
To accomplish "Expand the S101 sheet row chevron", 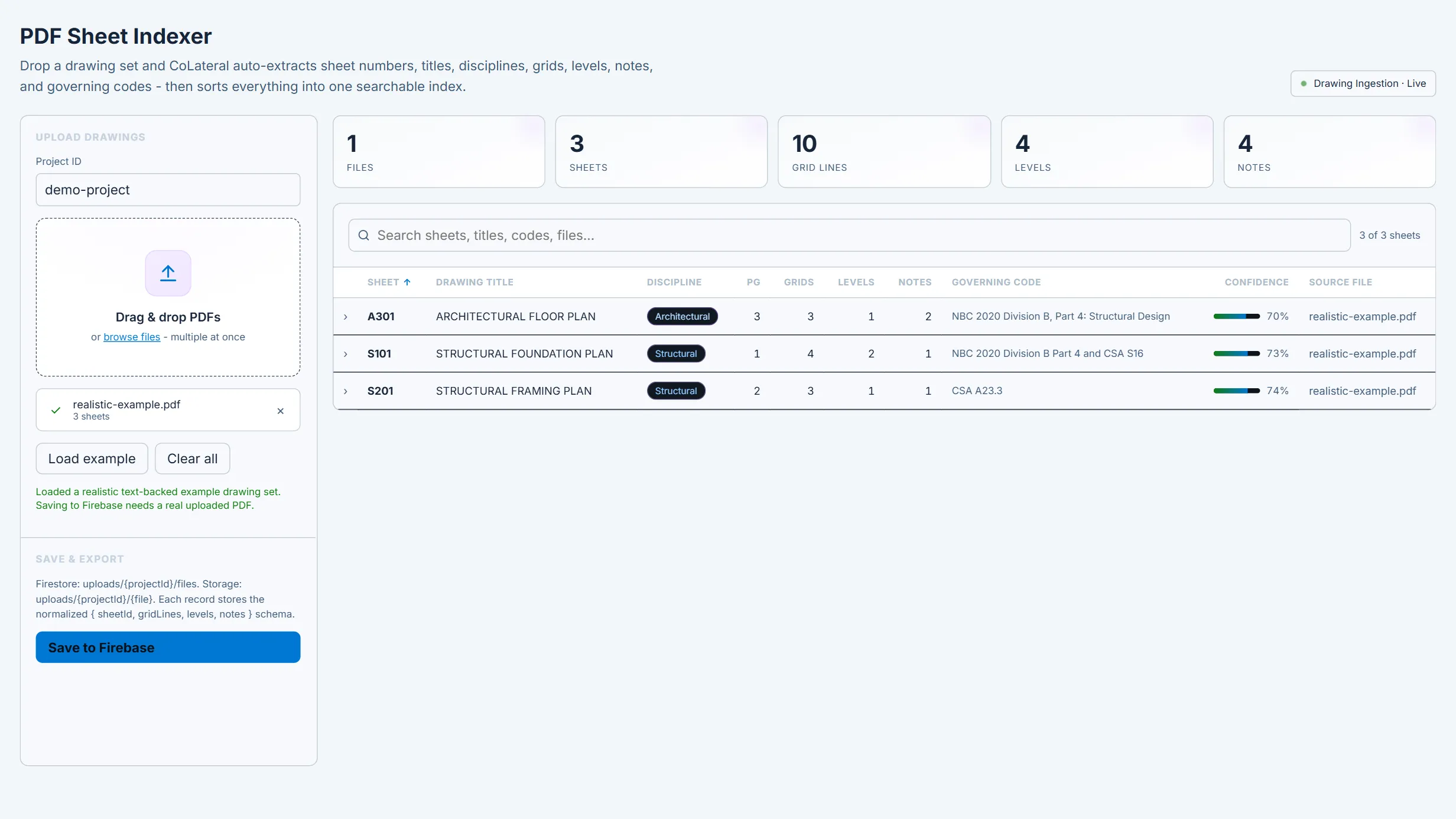I will pos(346,354).
